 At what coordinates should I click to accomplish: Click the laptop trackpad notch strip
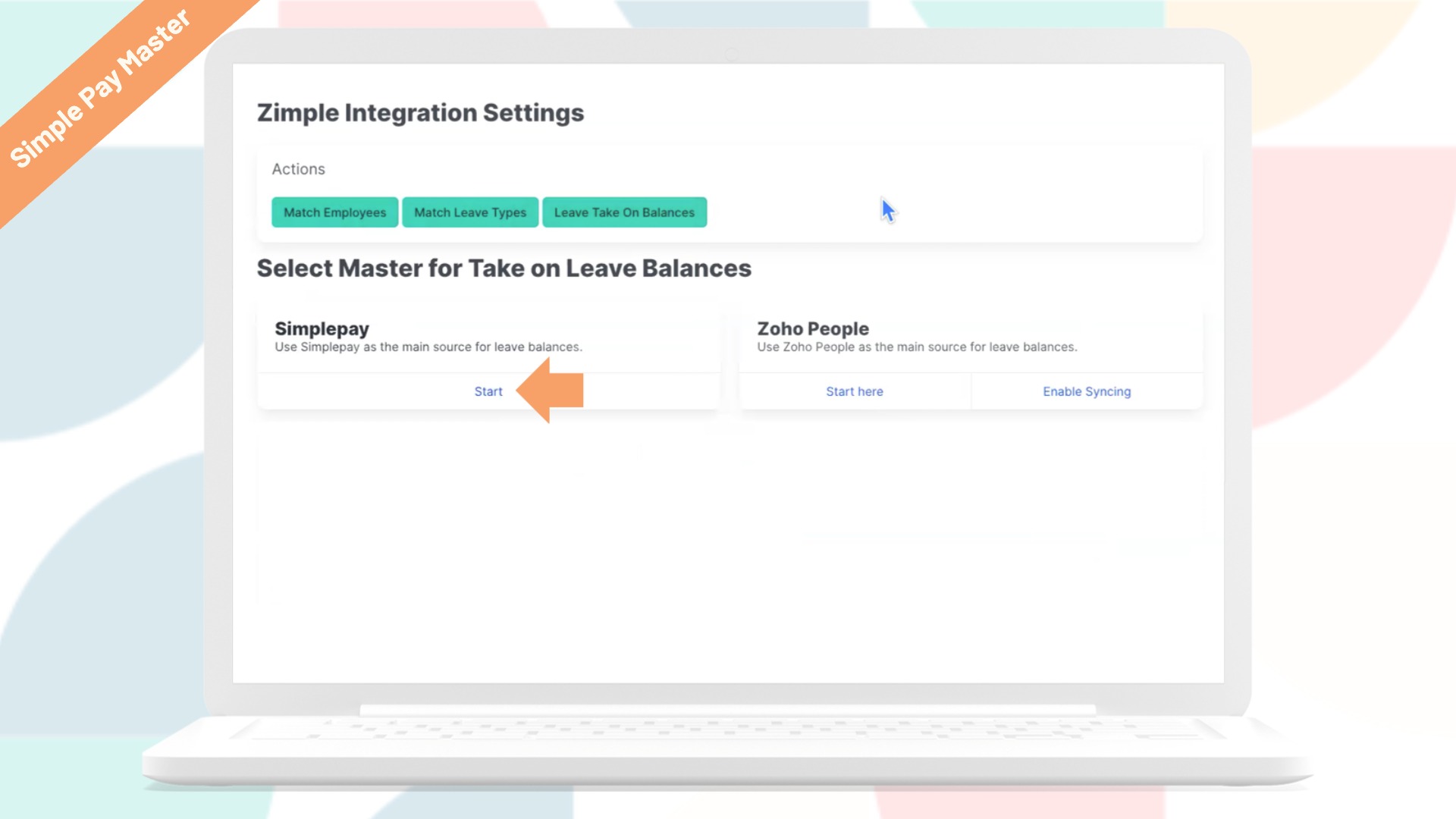[726, 710]
